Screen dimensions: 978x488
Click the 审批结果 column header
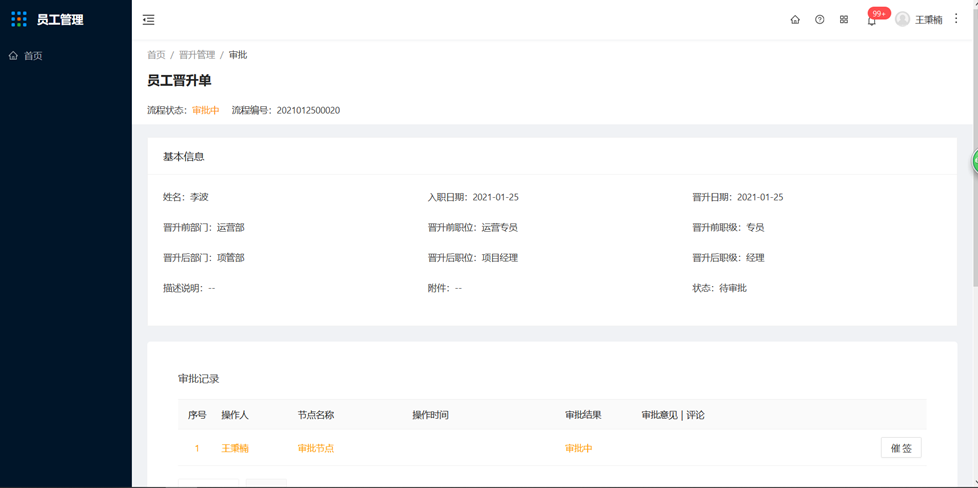click(x=583, y=415)
